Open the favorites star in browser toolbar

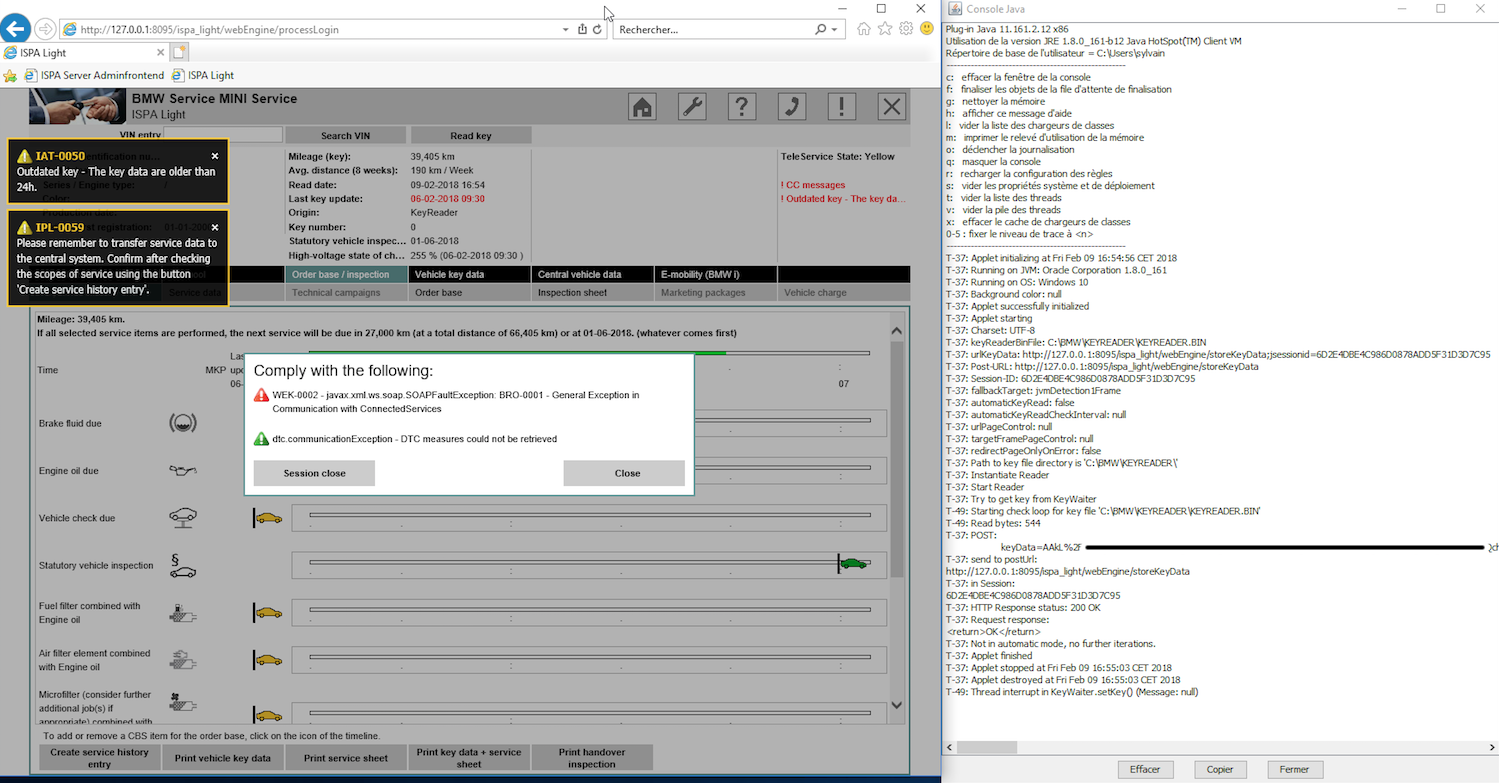[x=885, y=29]
